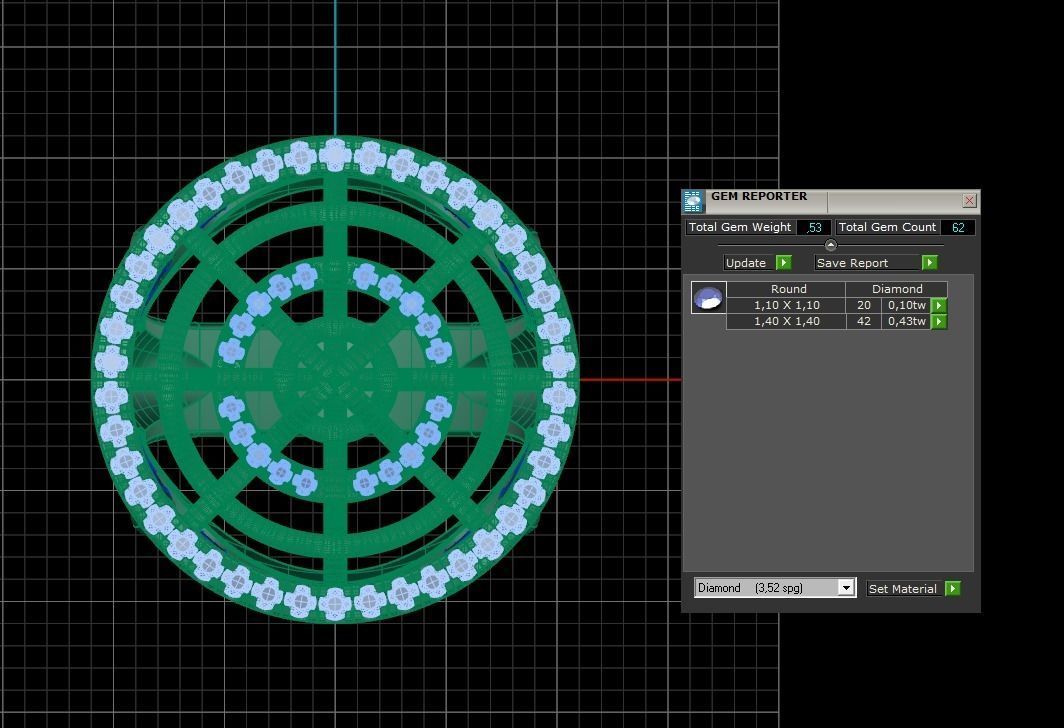Image resolution: width=1064 pixels, height=728 pixels.
Task: Click the green arrow next to Set Material
Action: click(953, 589)
